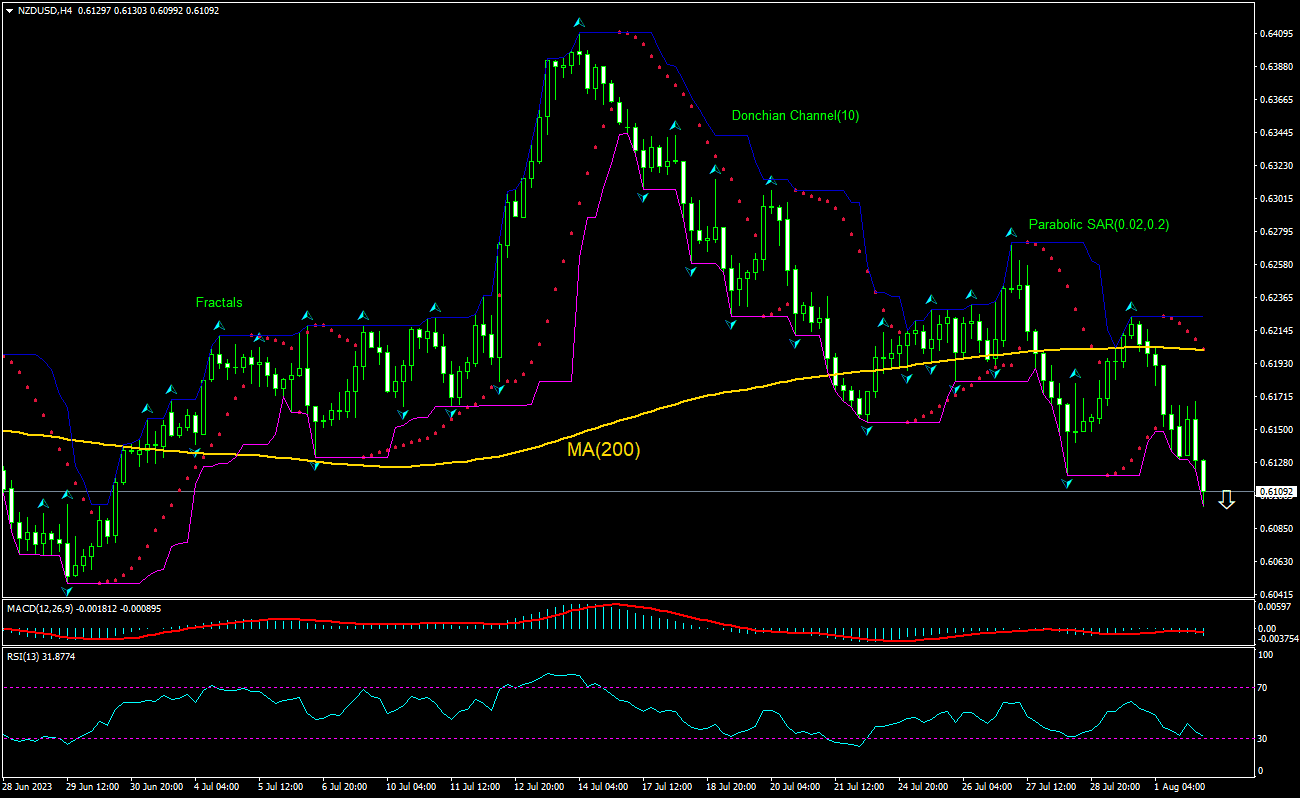Click the Donchian Channel(10) label
This screenshot has height=798, width=1300.
pos(795,115)
